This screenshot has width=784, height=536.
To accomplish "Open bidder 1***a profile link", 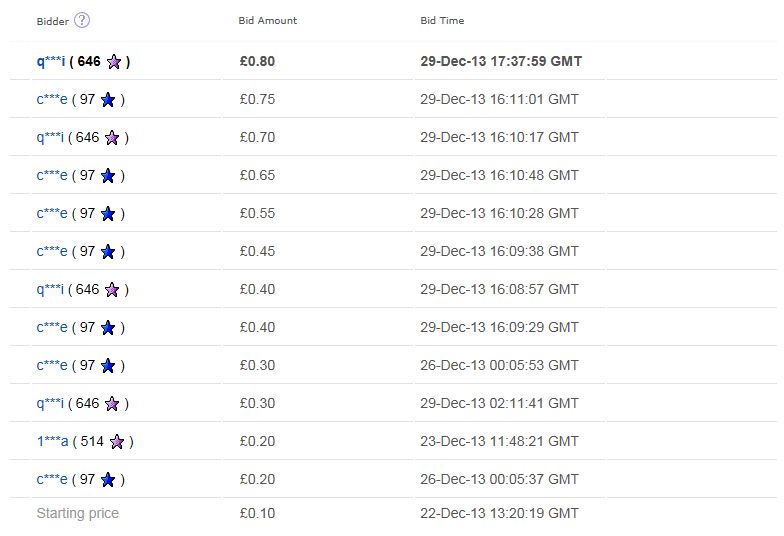I will click(x=52, y=441).
